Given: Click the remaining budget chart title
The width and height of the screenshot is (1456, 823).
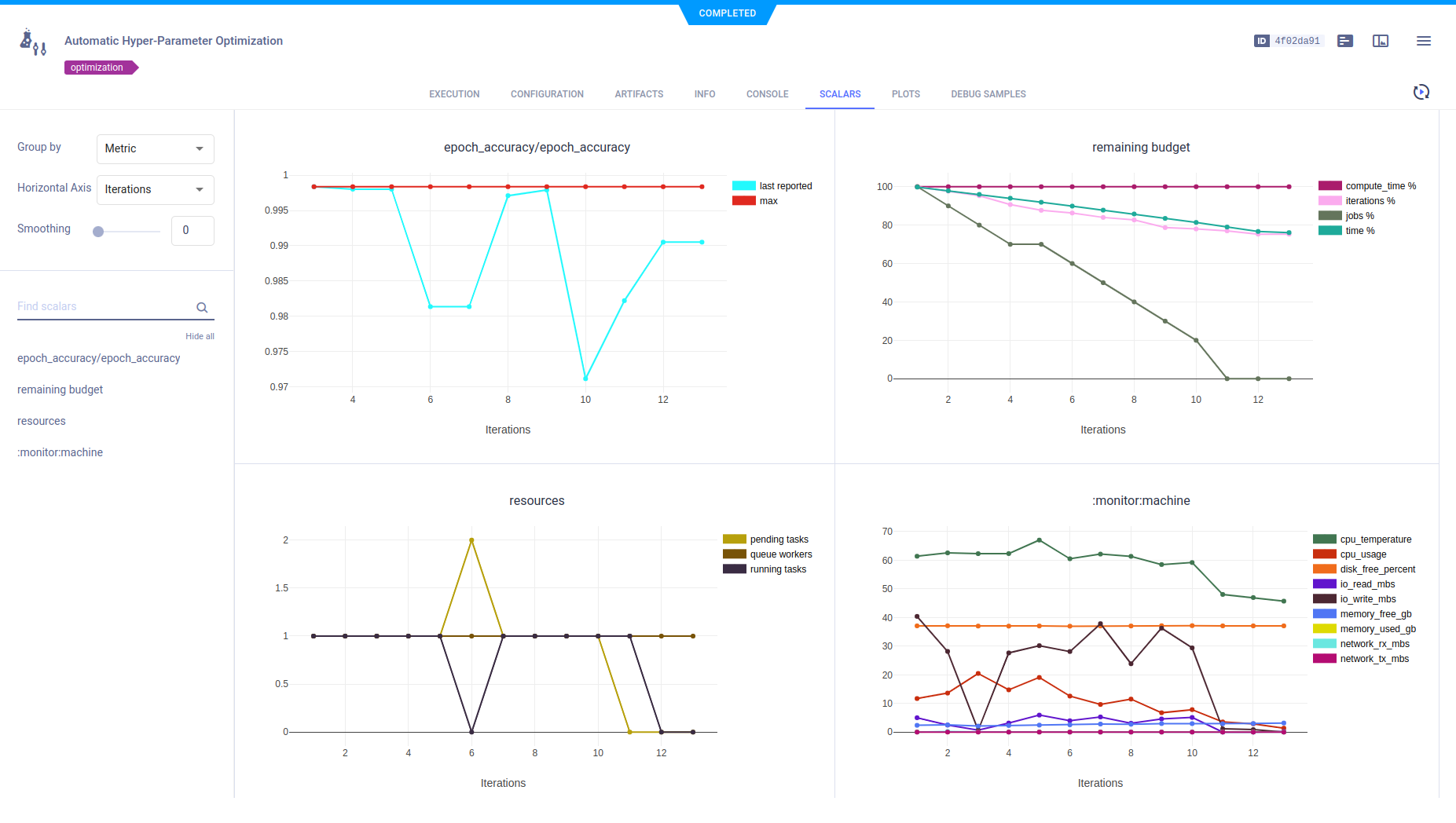Looking at the screenshot, I should [x=1141, y=148].
